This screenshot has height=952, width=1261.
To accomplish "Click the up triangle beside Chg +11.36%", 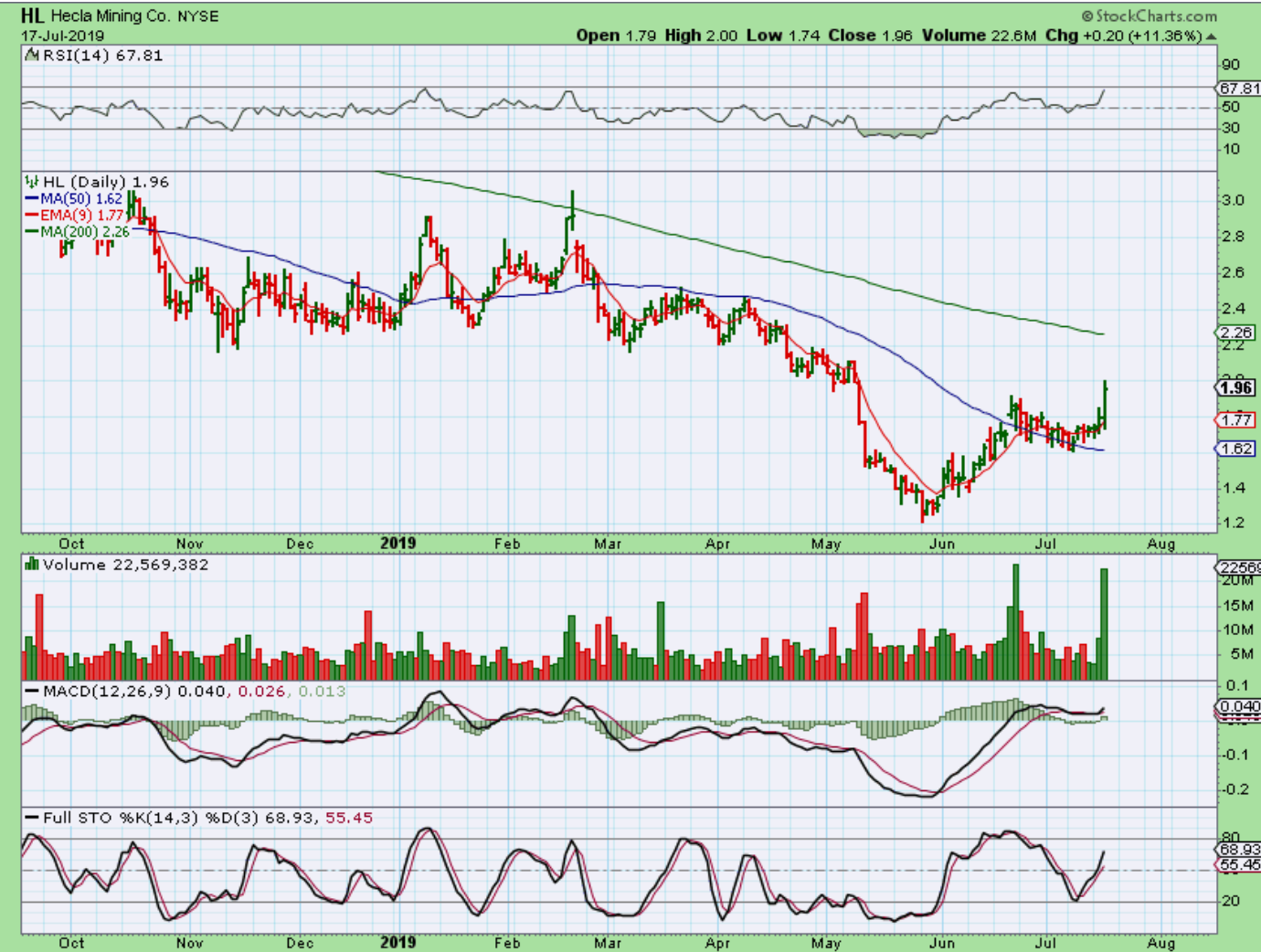I will click(x=1211, y=37).
